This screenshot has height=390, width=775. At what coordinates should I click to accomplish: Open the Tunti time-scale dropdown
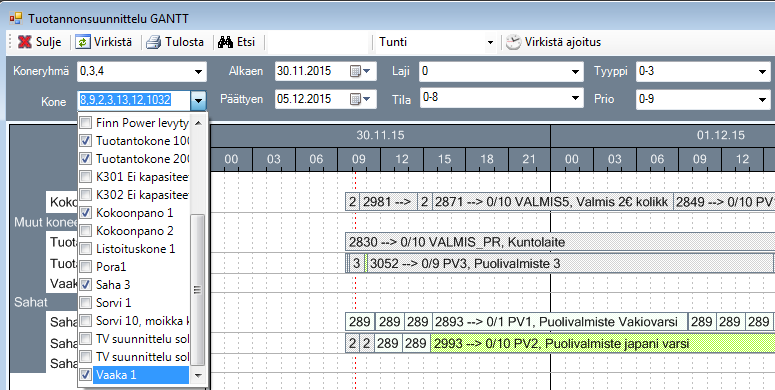pyautogui.click(x=490, y=43)
